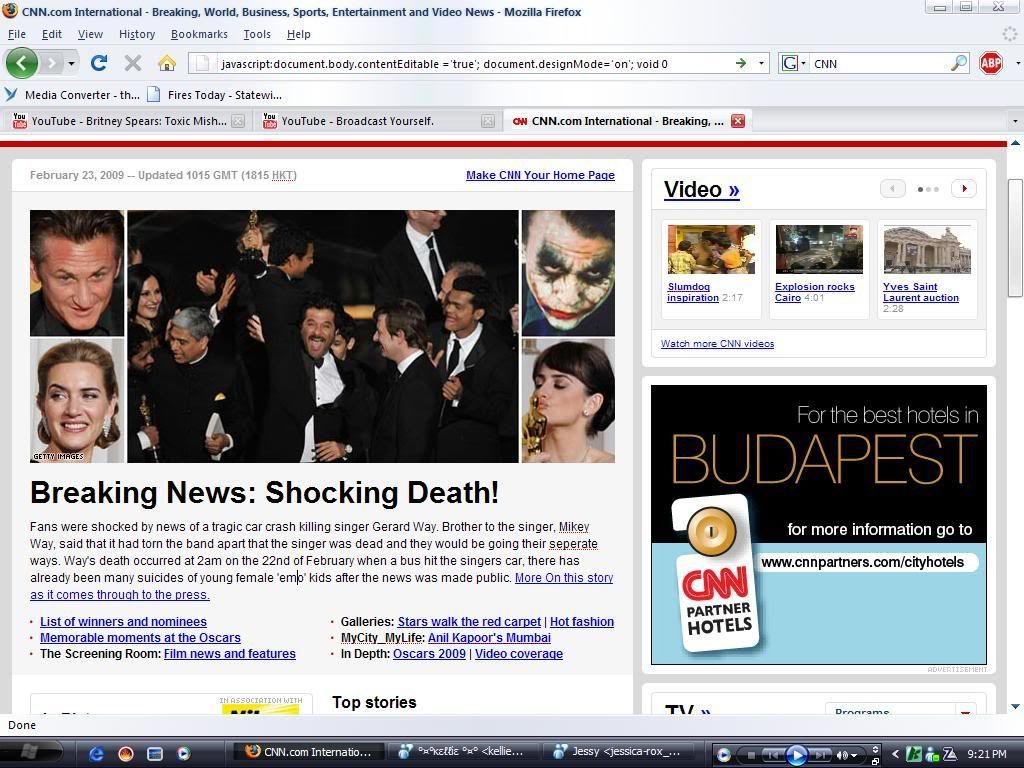This screenshot has height=768, width=1024.
Task: Go to the Home page icon
Action: (167, 63)
